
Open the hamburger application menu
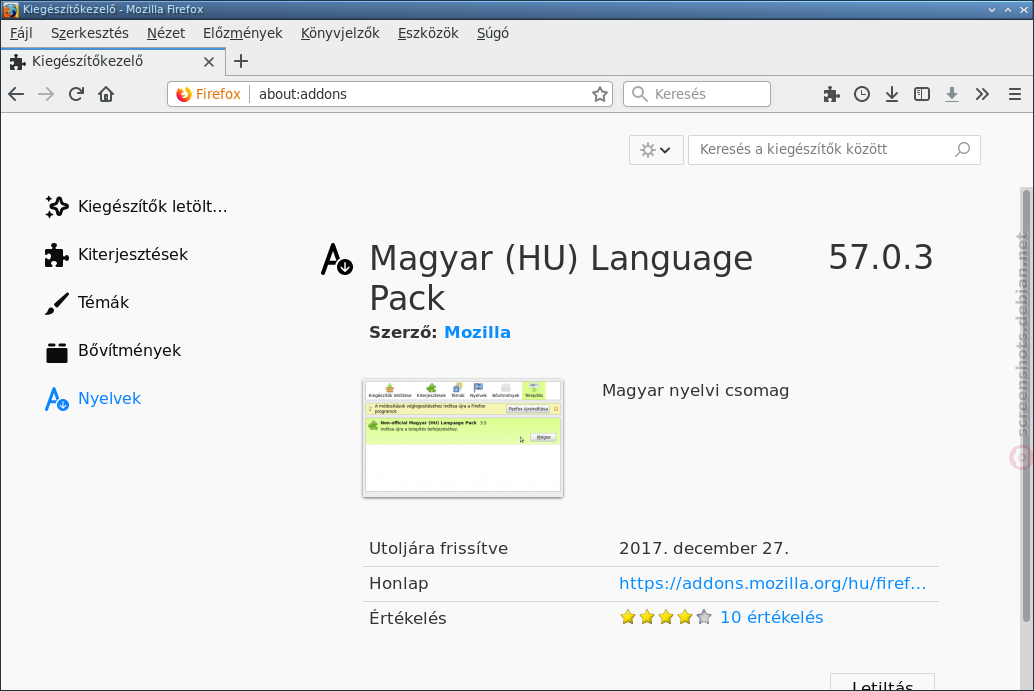1015,94
